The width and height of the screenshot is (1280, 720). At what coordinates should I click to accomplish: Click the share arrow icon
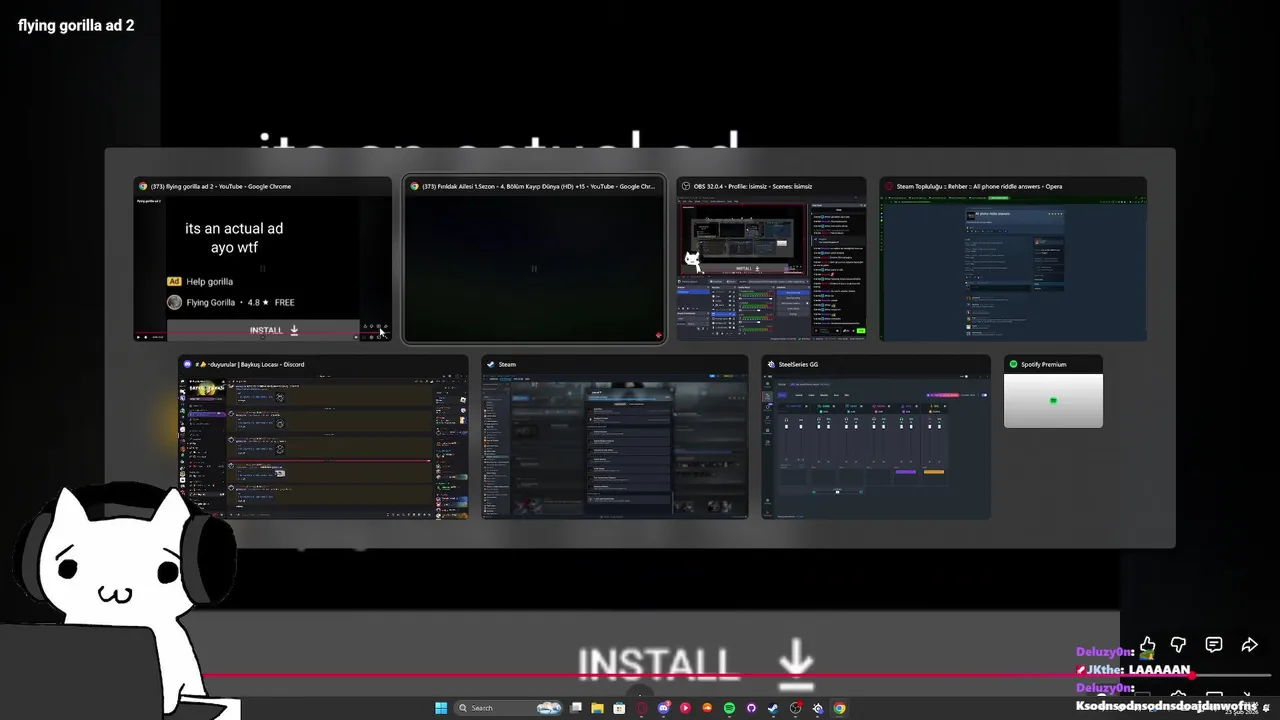(1250, 645)
